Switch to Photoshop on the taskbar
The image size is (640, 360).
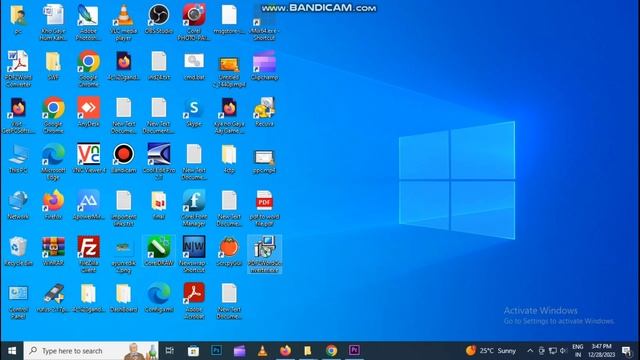(x=216, y=351)
